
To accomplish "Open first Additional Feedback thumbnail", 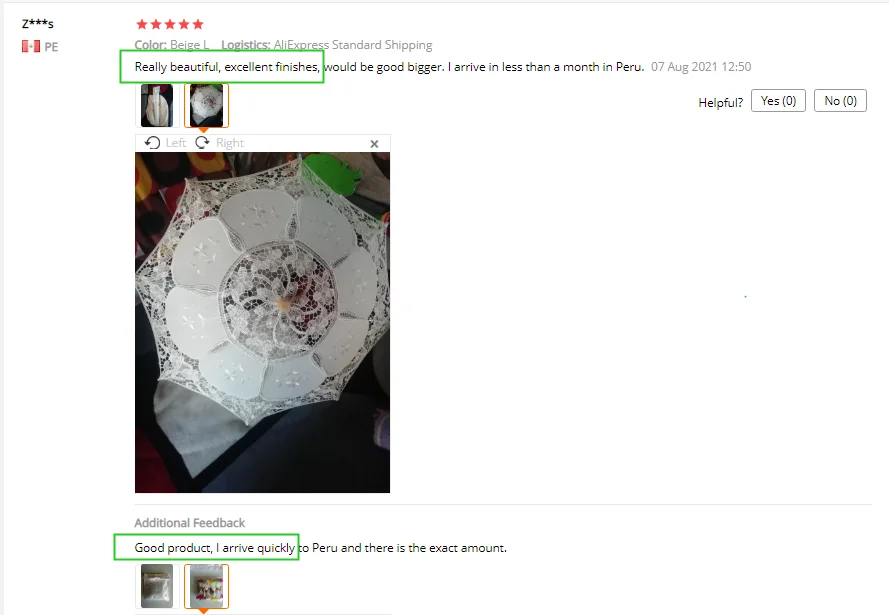I will [x=157, y=586].
